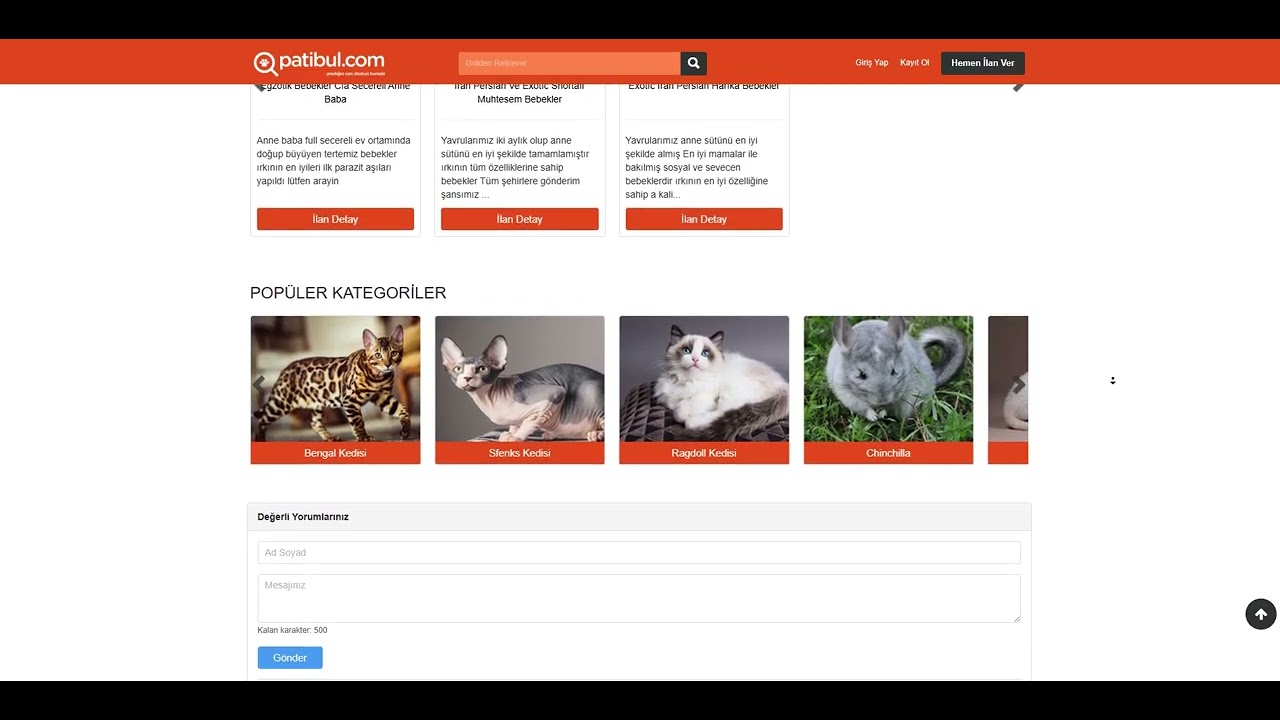The width and height of the screenshot is (1280, 720).
Task: Open the Giriş Yap link
Action: coord(871,63)
